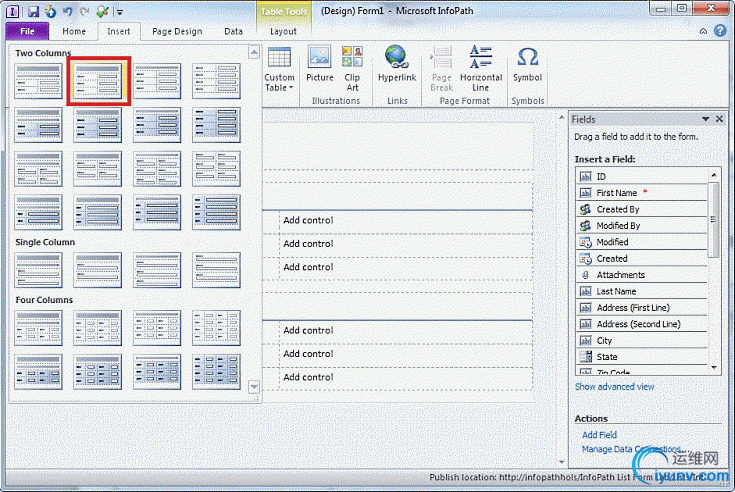This screenshot has width=735, height=492.
Task: Click the Hyperlink globe icon
Action: [397, 66]
